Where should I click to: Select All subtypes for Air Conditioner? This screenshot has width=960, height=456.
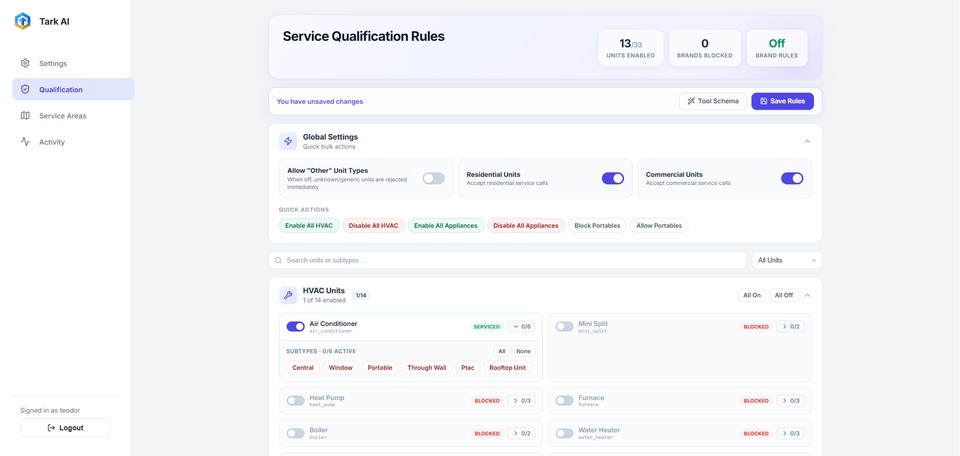(x=501, y=351)
